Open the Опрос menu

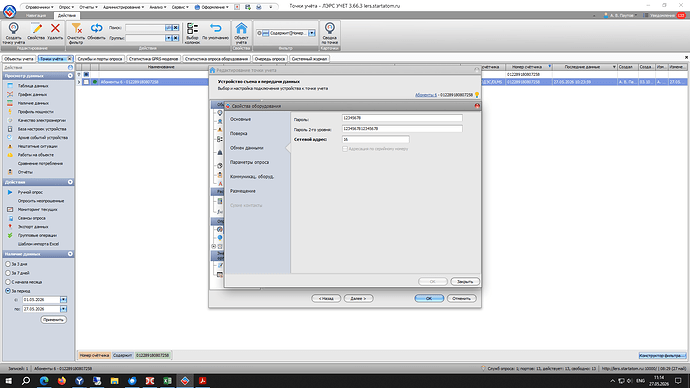(66, 7)
